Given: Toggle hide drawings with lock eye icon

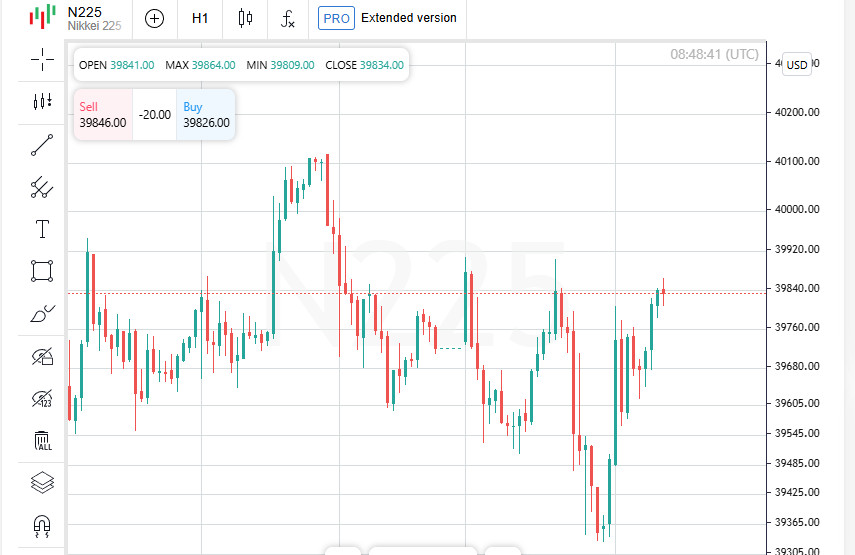Looking at the screenshot, I should click(42, 356).
